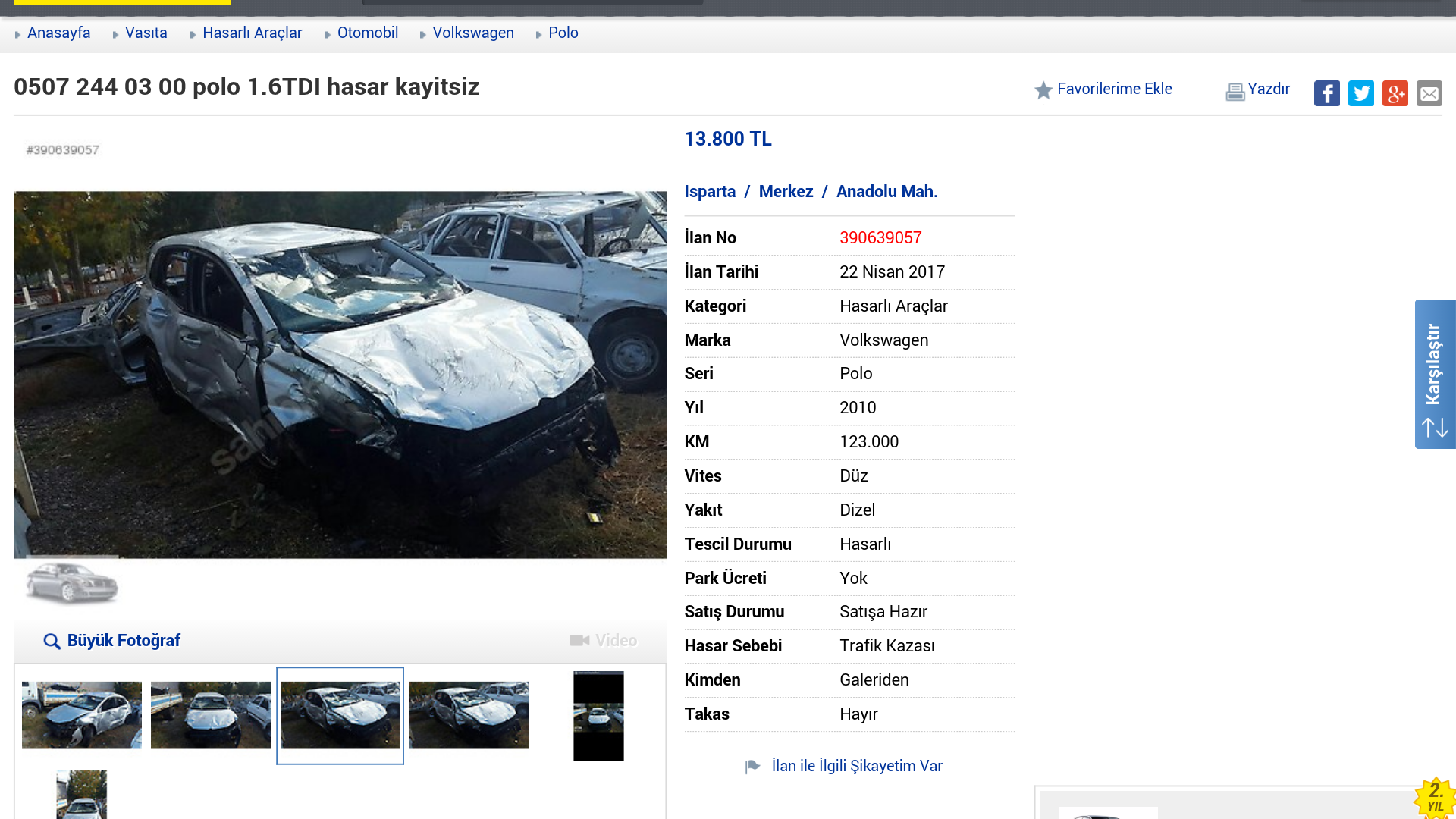Select the black-bordered portrait thumbnail
Viewport: 1456px width, 819px height.
pyautogui.click(x=598, y=716)
